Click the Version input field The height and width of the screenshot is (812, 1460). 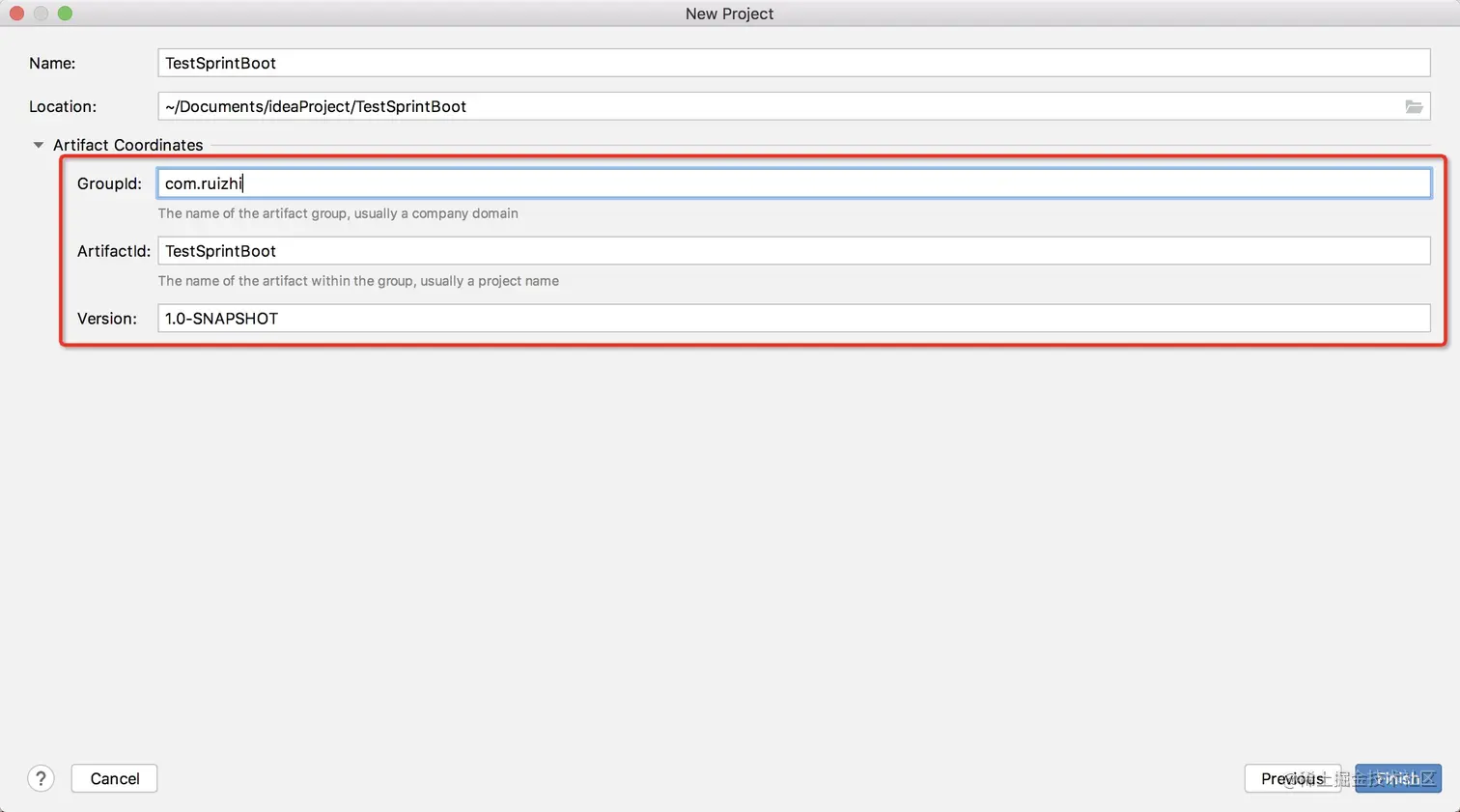794,319
